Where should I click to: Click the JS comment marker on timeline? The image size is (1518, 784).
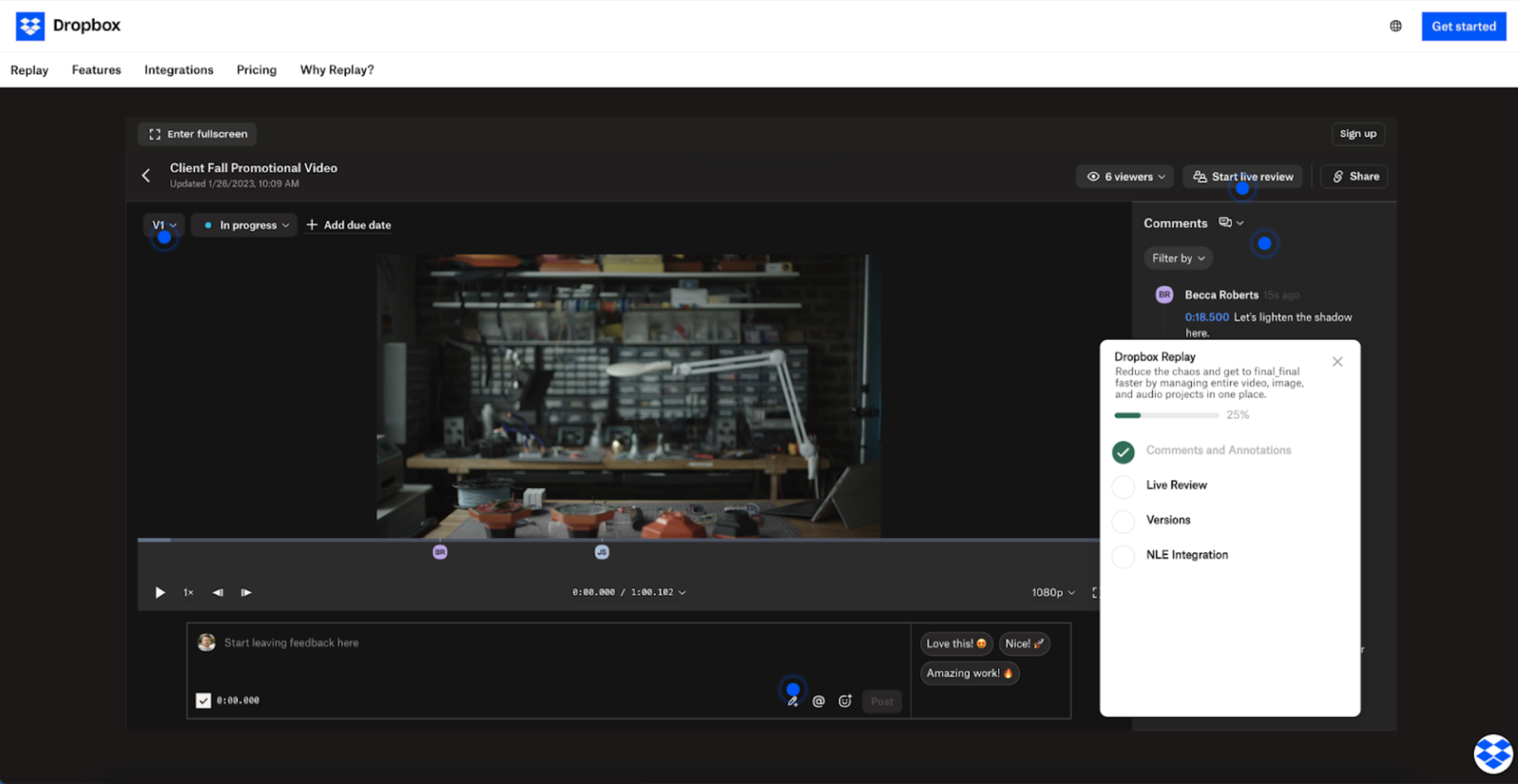pyautogui.click(x=602, y=552)
